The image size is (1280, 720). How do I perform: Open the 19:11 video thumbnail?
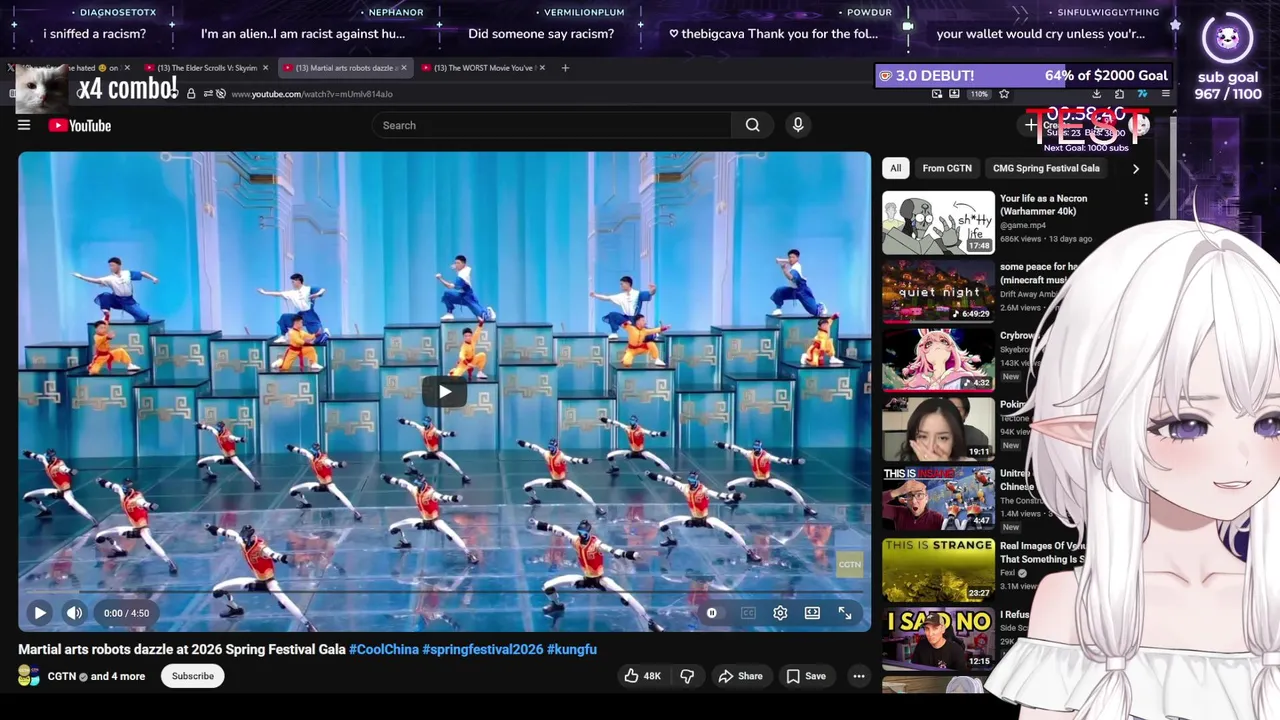tap(938, 429)
